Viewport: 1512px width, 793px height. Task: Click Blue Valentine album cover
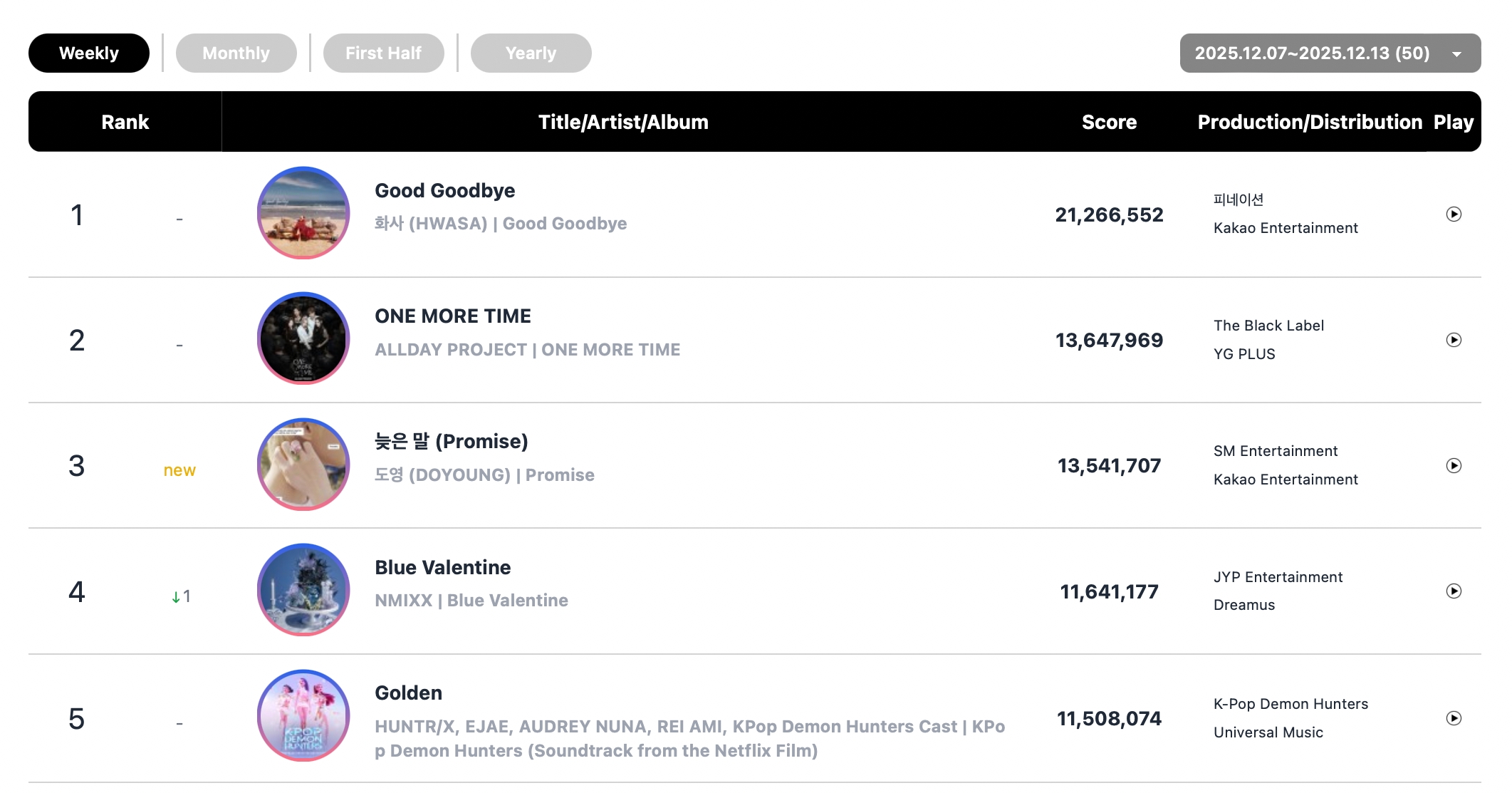(x=303, y=590)
